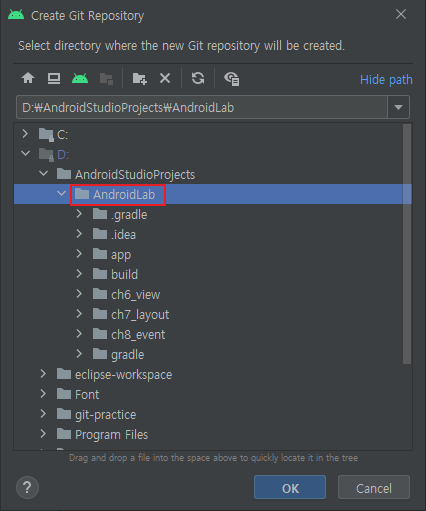
Task: Click the .idea folder icon
Action: (100, 234)
